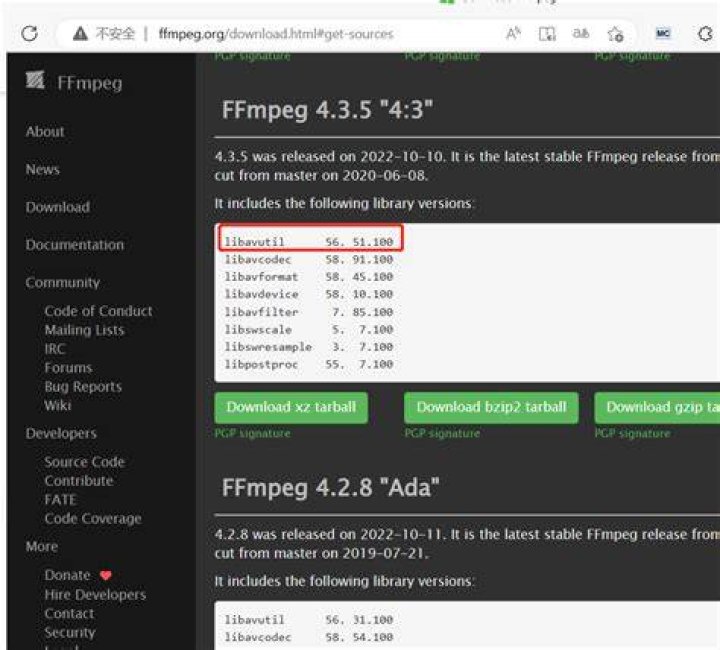Click the libavfilter 7. 85.100 row

[x=309, y=312]
